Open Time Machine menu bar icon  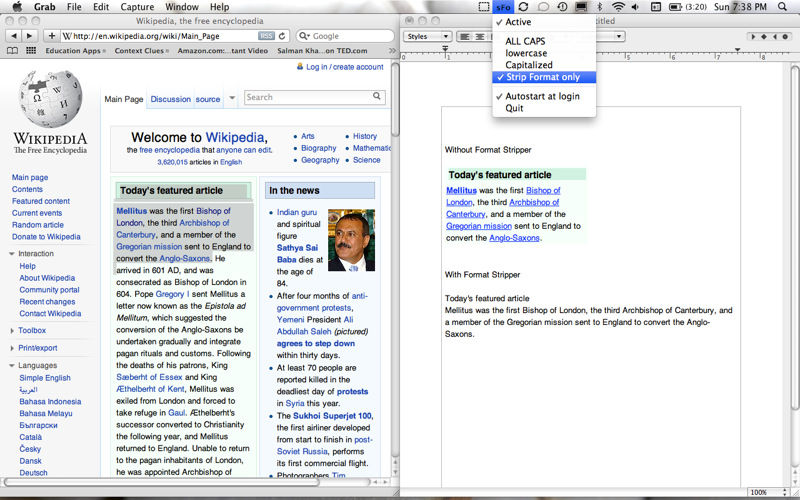pos(562,7)
